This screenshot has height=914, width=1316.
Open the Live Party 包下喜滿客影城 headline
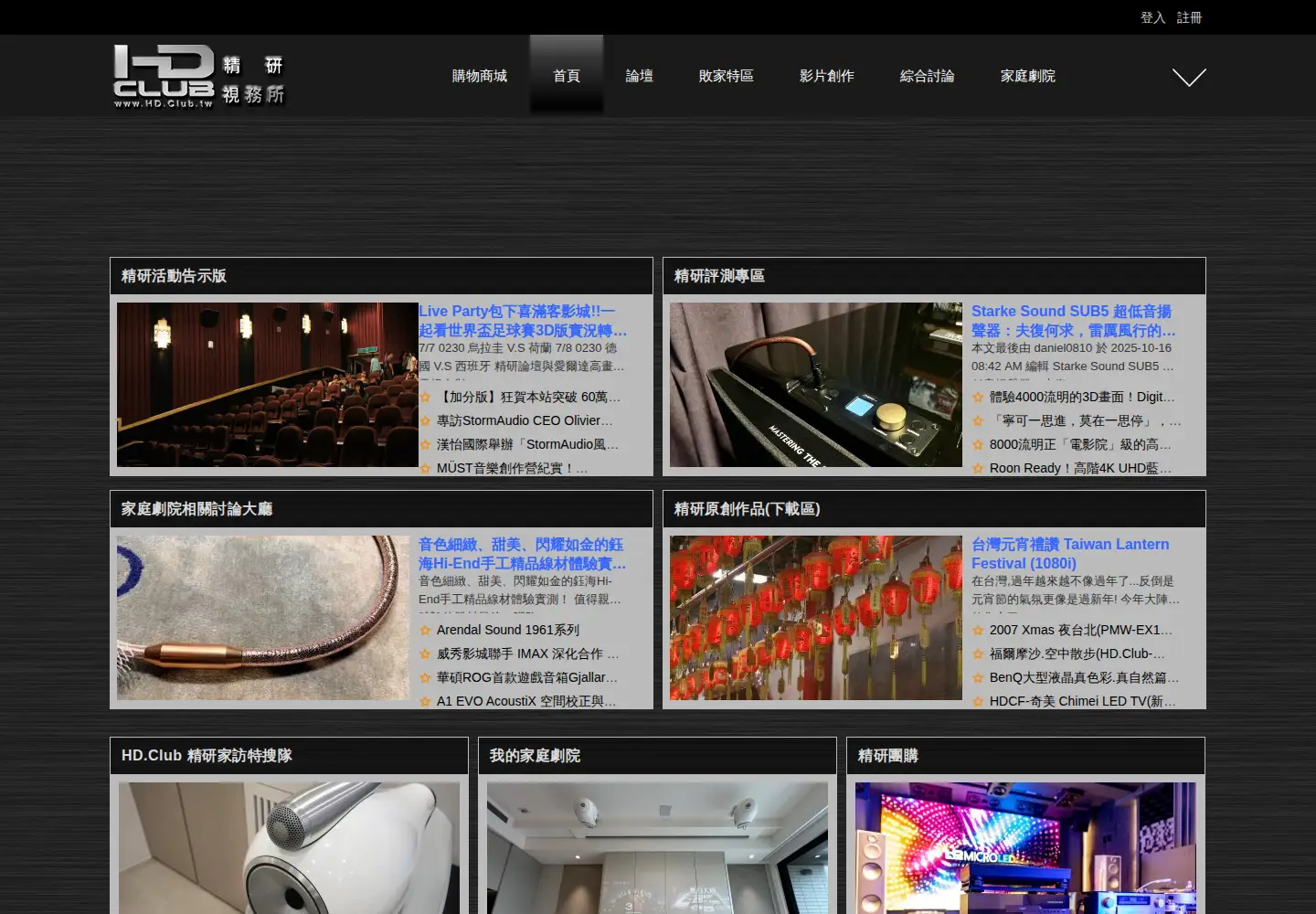[x=523, y=321]
